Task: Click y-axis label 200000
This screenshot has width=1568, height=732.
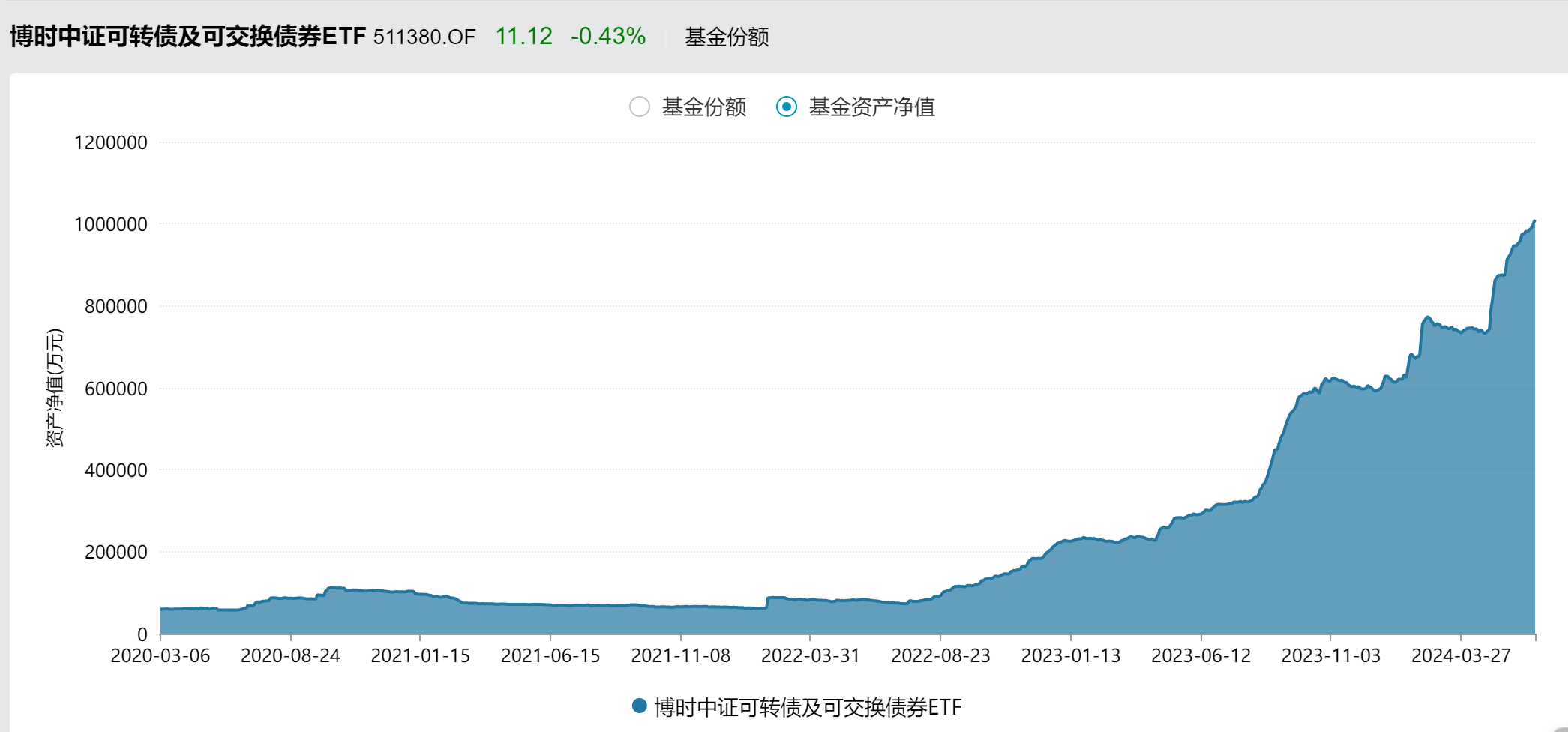Action: click(x=116, y=552)
